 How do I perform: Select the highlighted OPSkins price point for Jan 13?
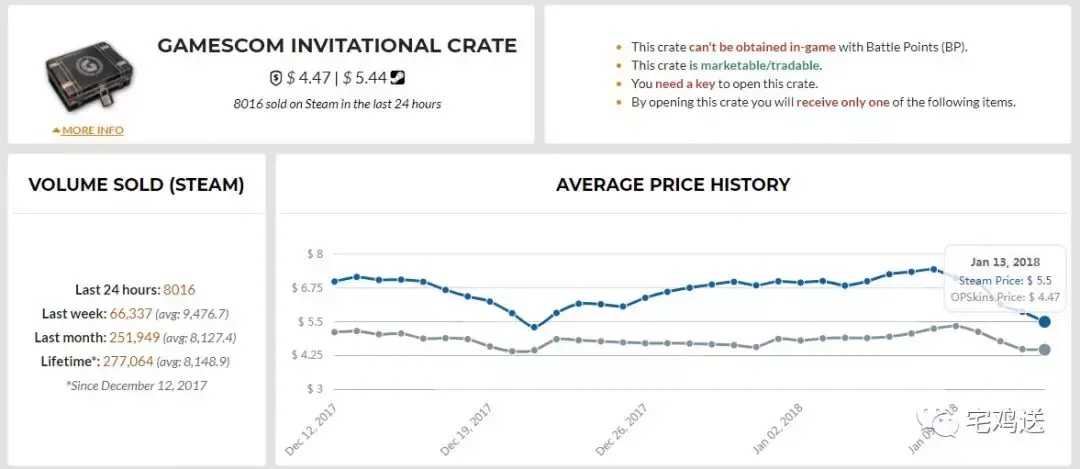1044,349
